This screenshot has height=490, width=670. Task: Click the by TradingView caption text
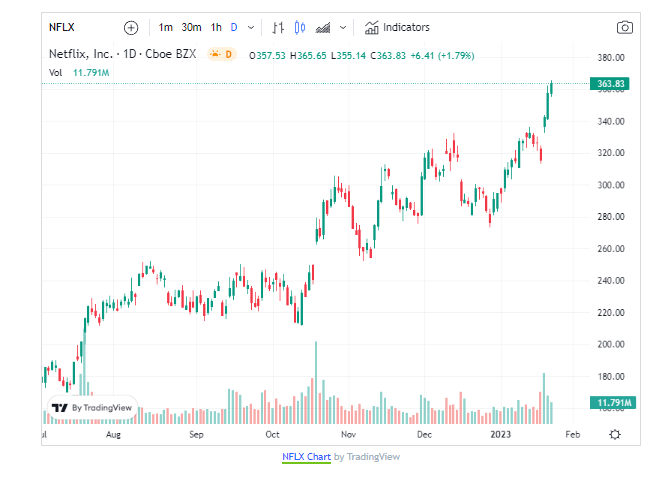click(x=367, y=457)
